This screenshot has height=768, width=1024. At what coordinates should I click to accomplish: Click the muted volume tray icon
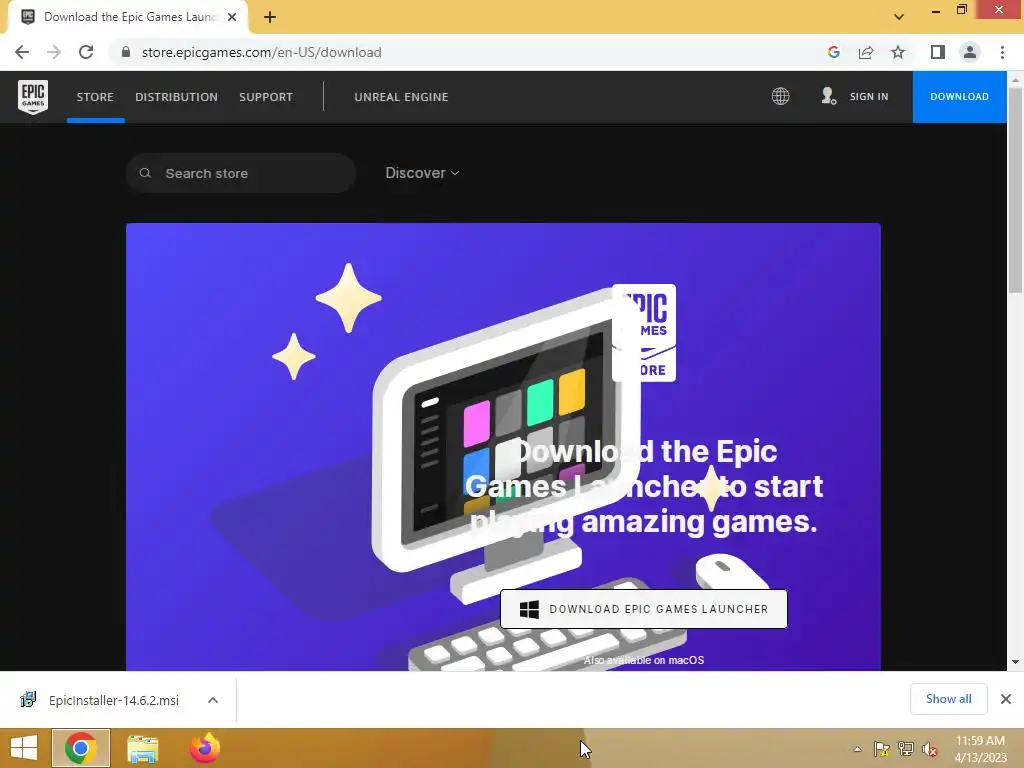[930, 749]
